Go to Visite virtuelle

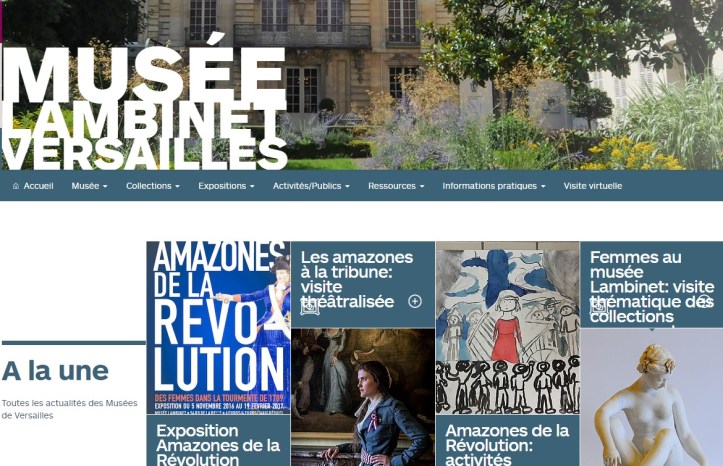coord(593,186)
